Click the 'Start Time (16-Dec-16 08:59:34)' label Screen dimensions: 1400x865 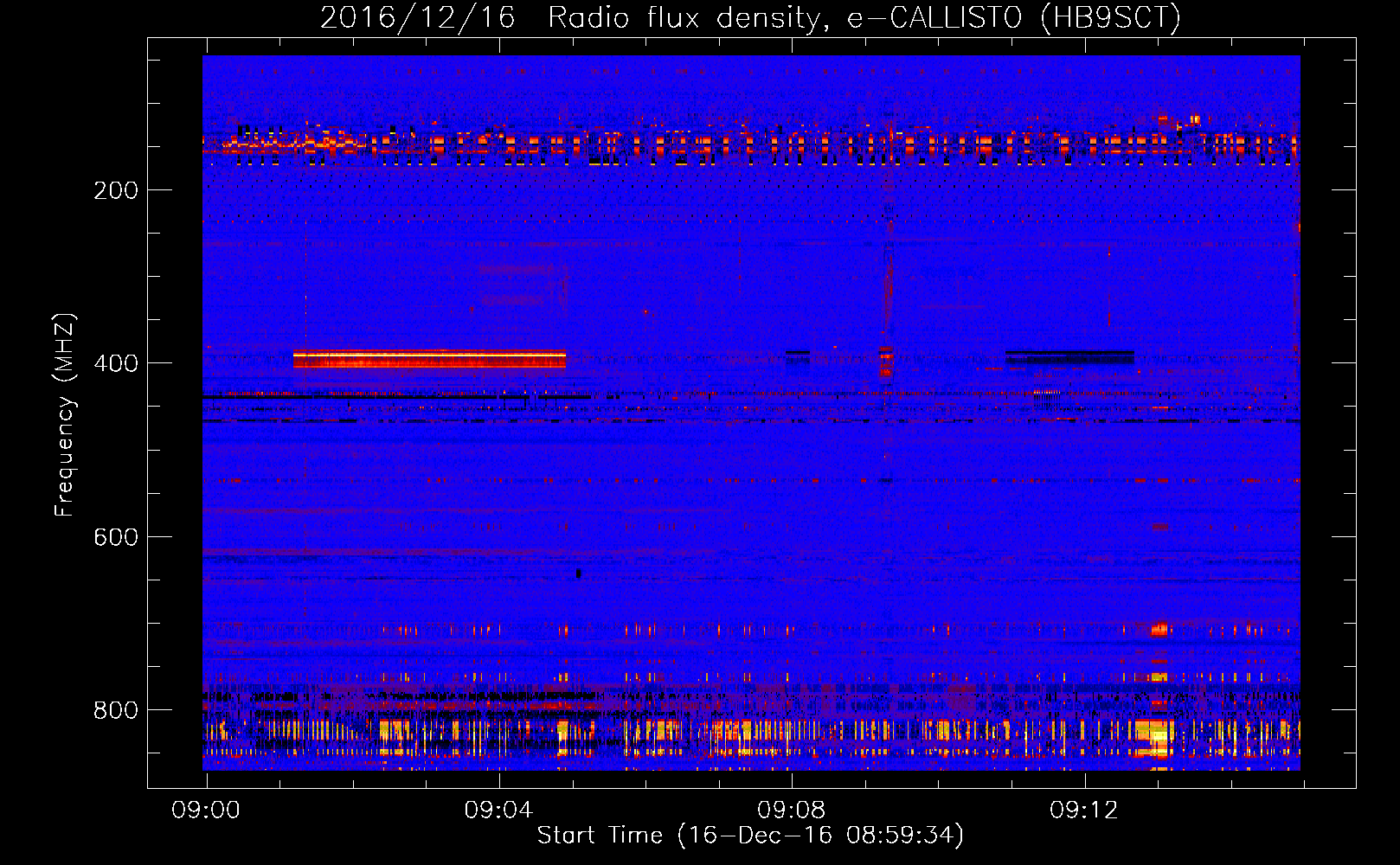click(750, 836)
